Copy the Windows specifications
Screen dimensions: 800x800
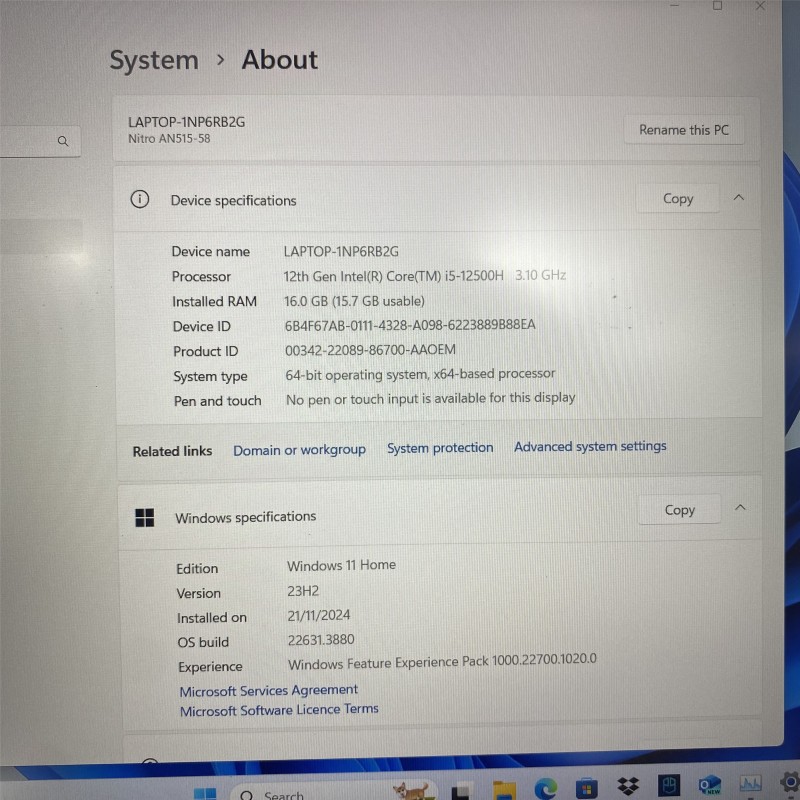pos(680,510)
